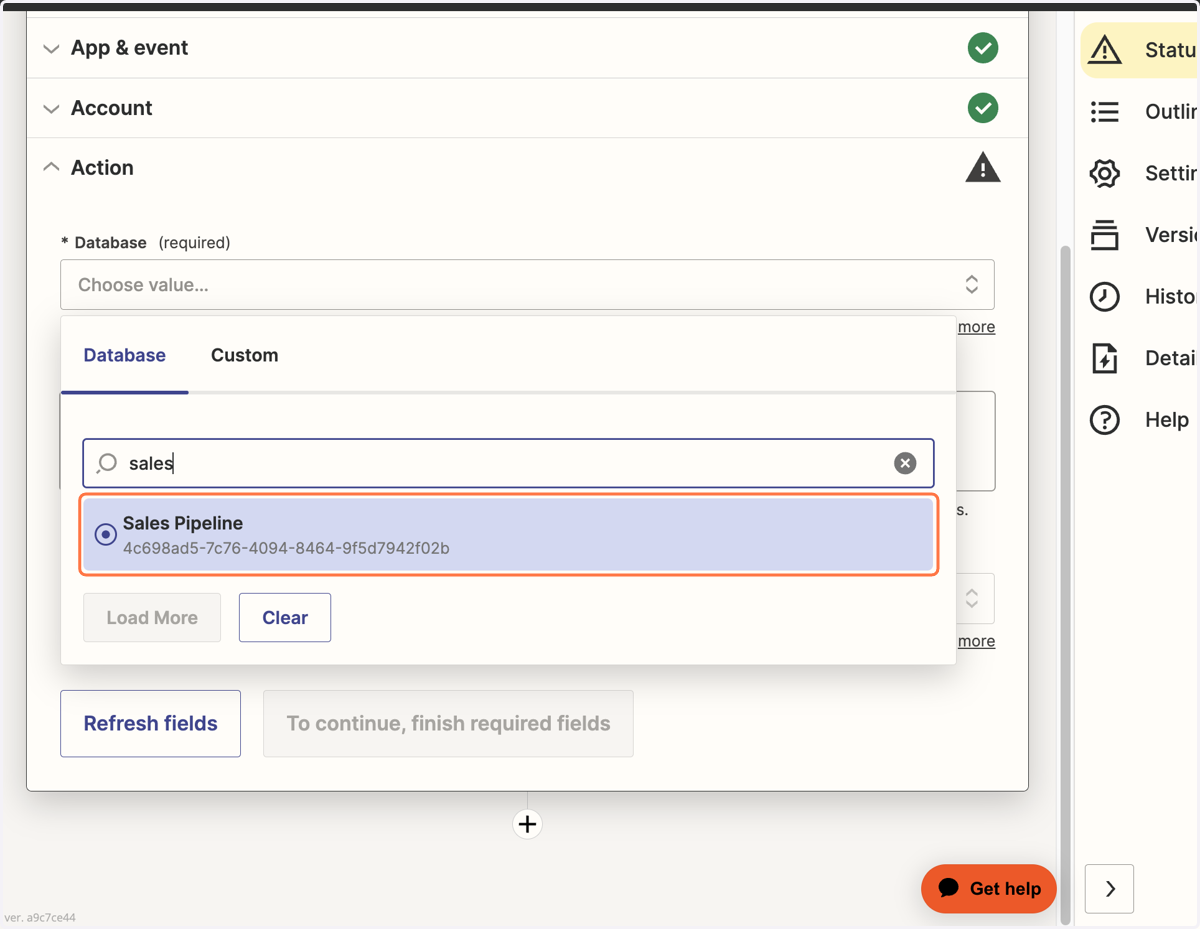Click the more link below the Clear button
The width and height of the screenshot is (1200, 929).
(x=976, y=641)
